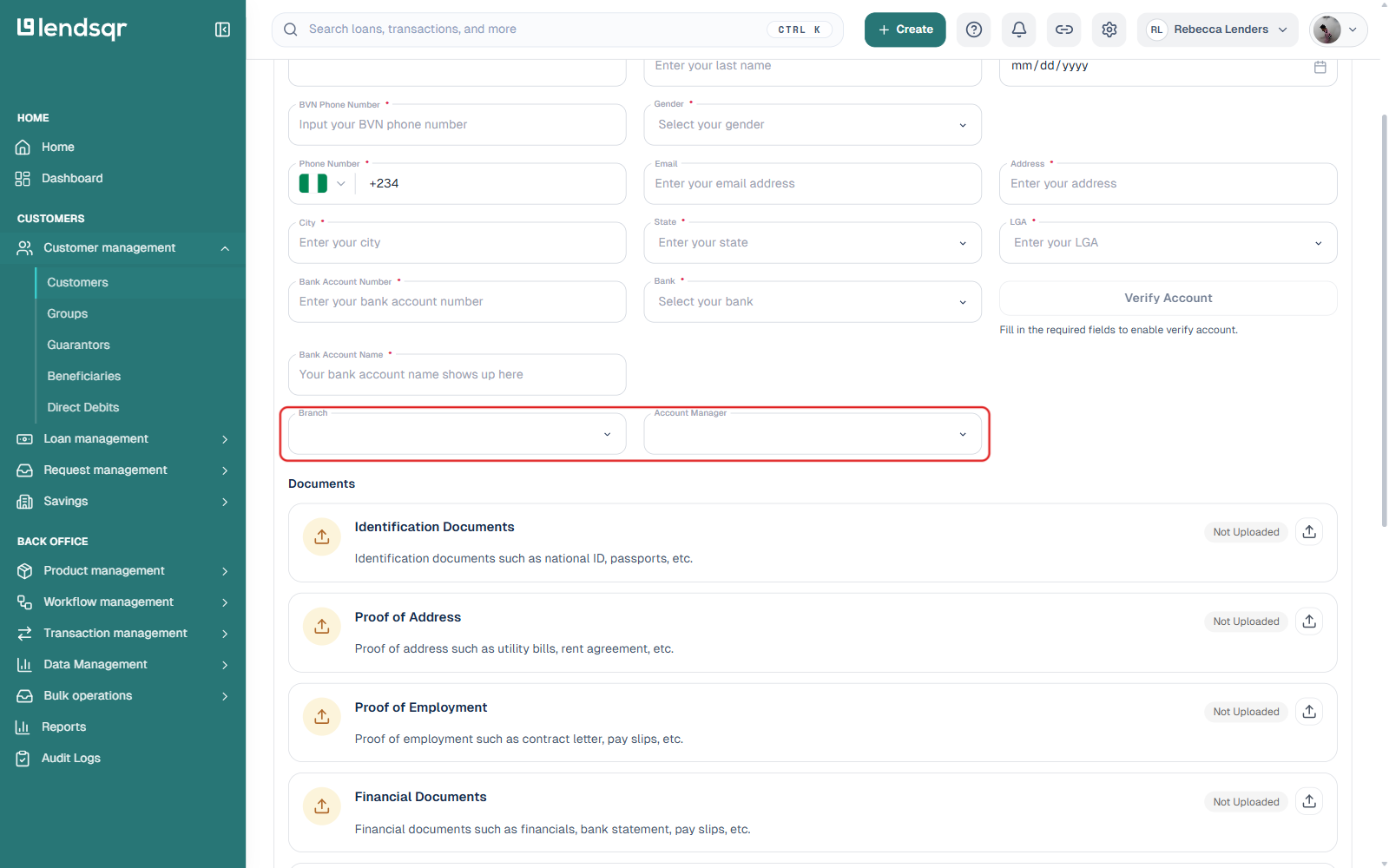Click the email address field

click(813, 183)
